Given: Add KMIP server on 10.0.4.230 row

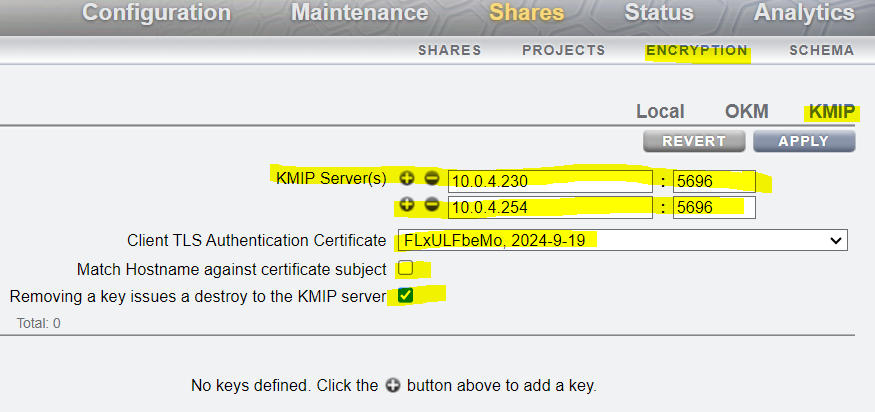Looking at the screenshot, I should pyautogui.click(x=407, y=179).
